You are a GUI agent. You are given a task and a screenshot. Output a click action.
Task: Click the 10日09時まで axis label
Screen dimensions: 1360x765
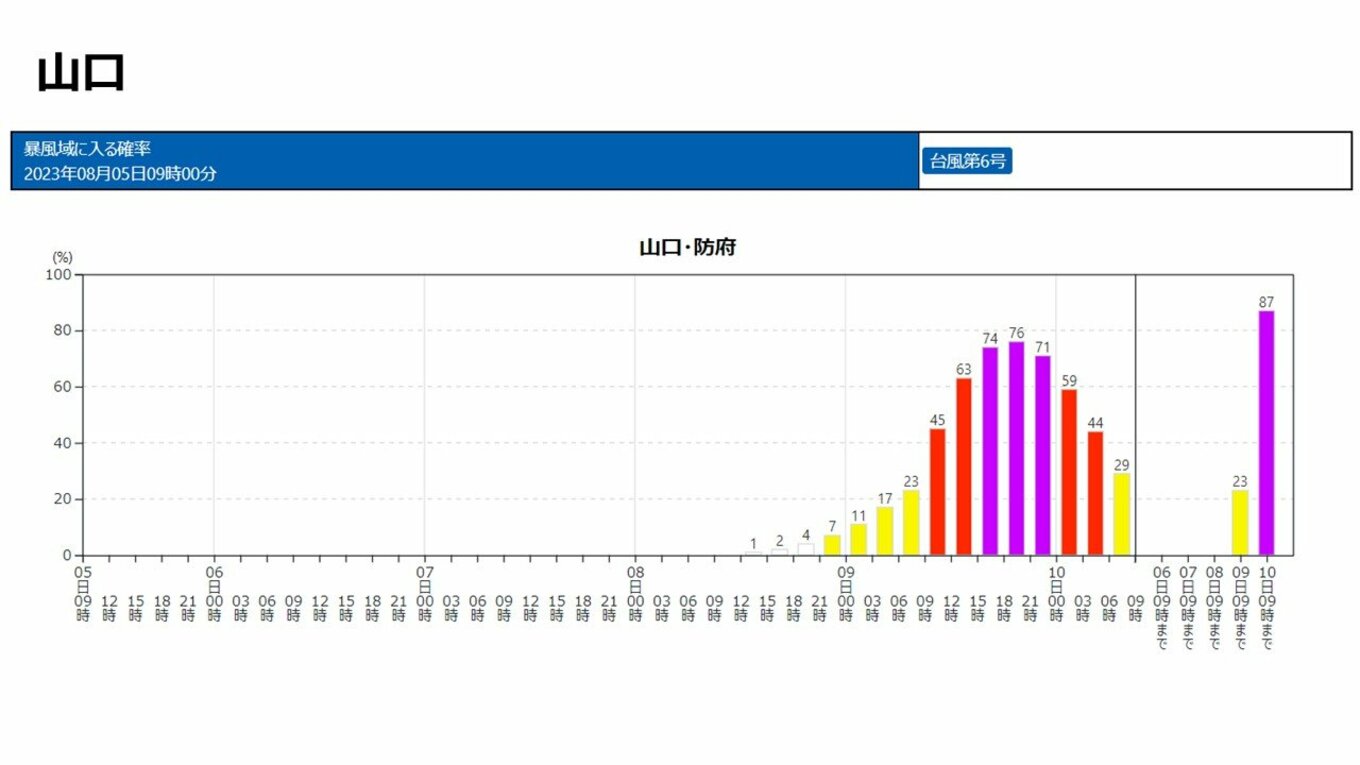point(1266,607)
